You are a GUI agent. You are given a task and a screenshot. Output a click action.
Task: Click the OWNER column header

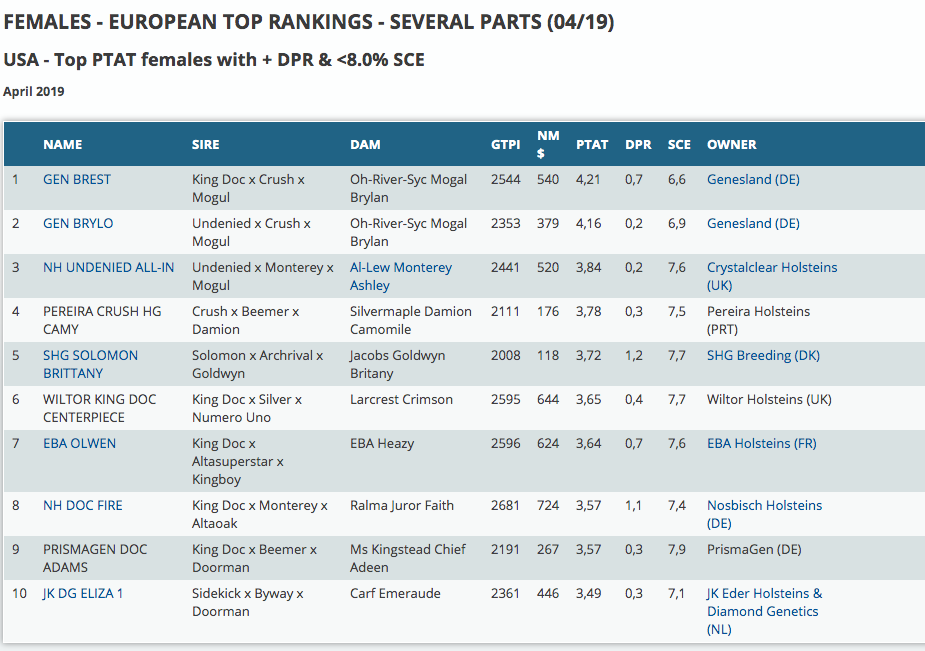[x=732, y=145]
